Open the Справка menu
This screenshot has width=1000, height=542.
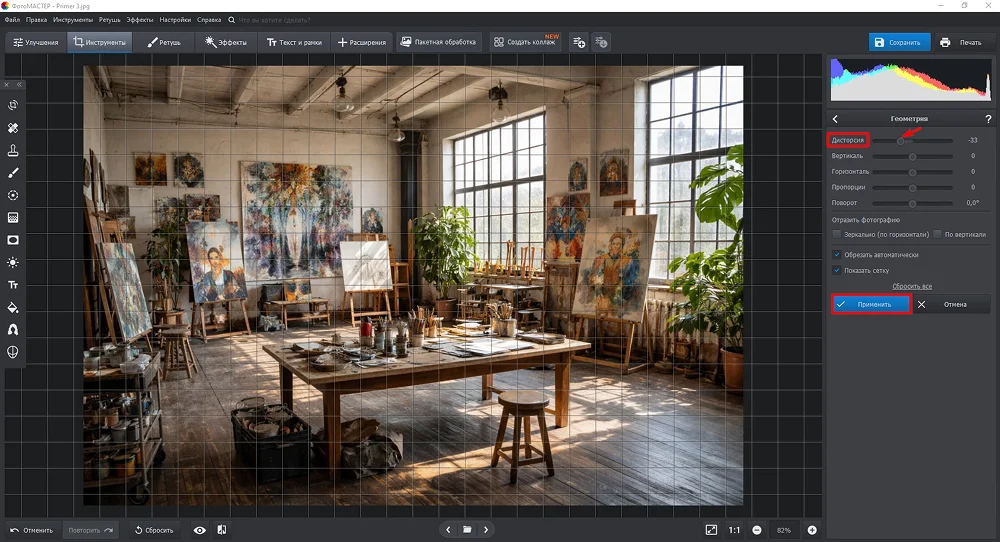(209, 20)
